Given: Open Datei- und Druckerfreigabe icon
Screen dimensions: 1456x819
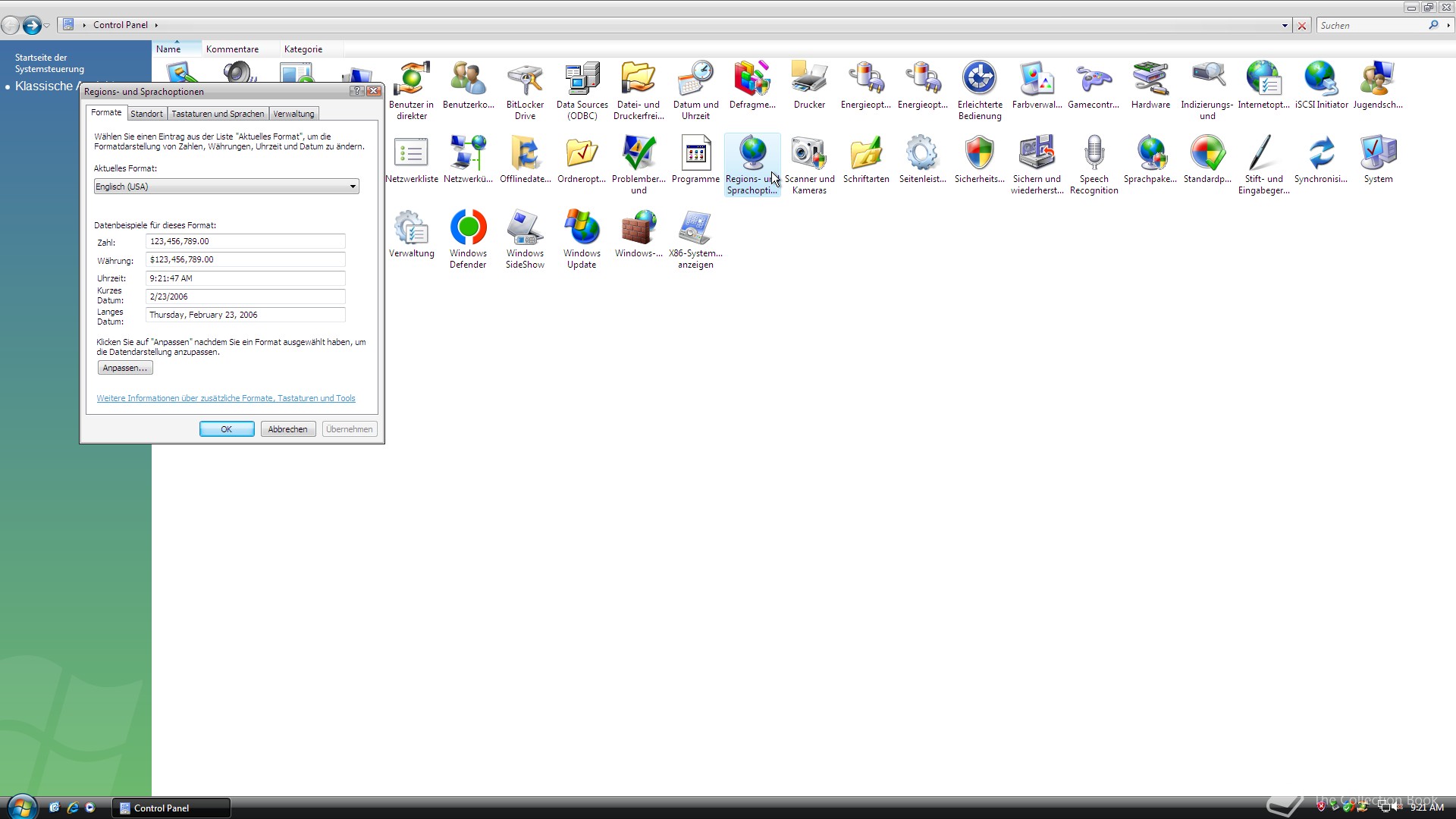Looking at the screenshot, I should pos(639,90).
